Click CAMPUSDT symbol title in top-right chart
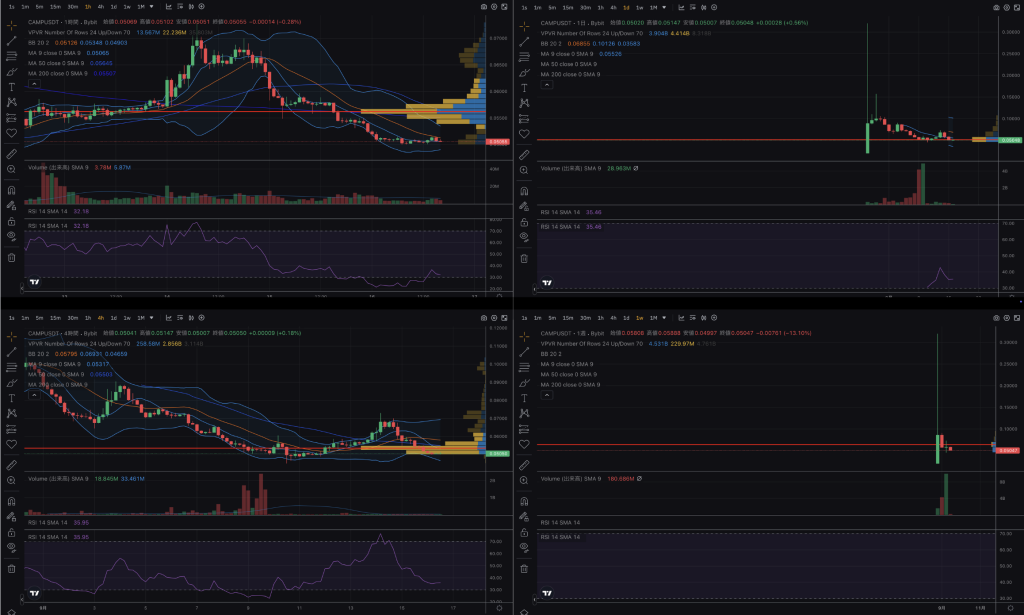The height and width of the screenshot is (615, 1024). 559,22
